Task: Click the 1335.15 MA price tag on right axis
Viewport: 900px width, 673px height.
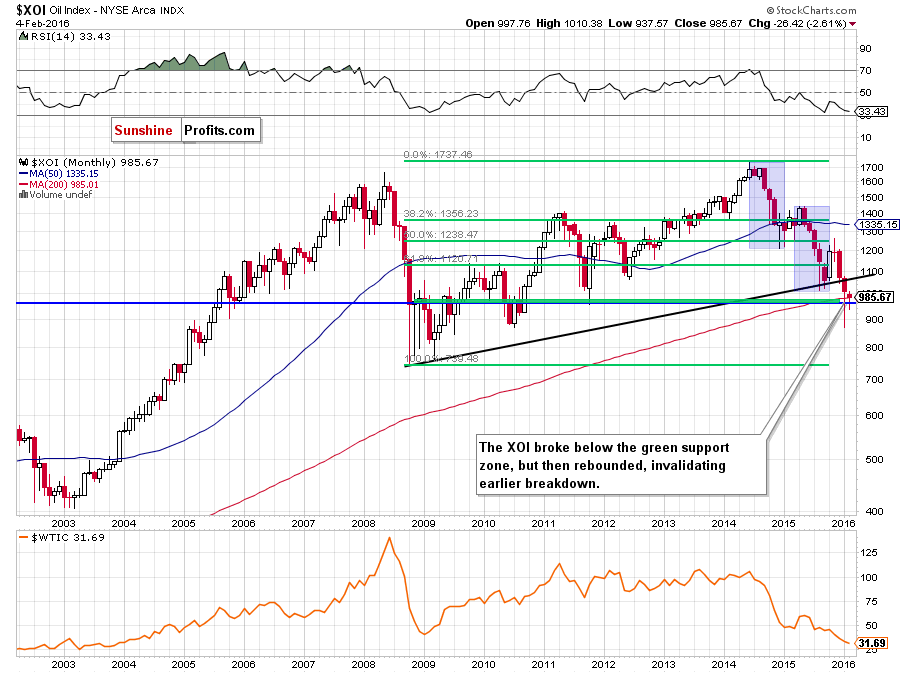Action: [878, 224]
